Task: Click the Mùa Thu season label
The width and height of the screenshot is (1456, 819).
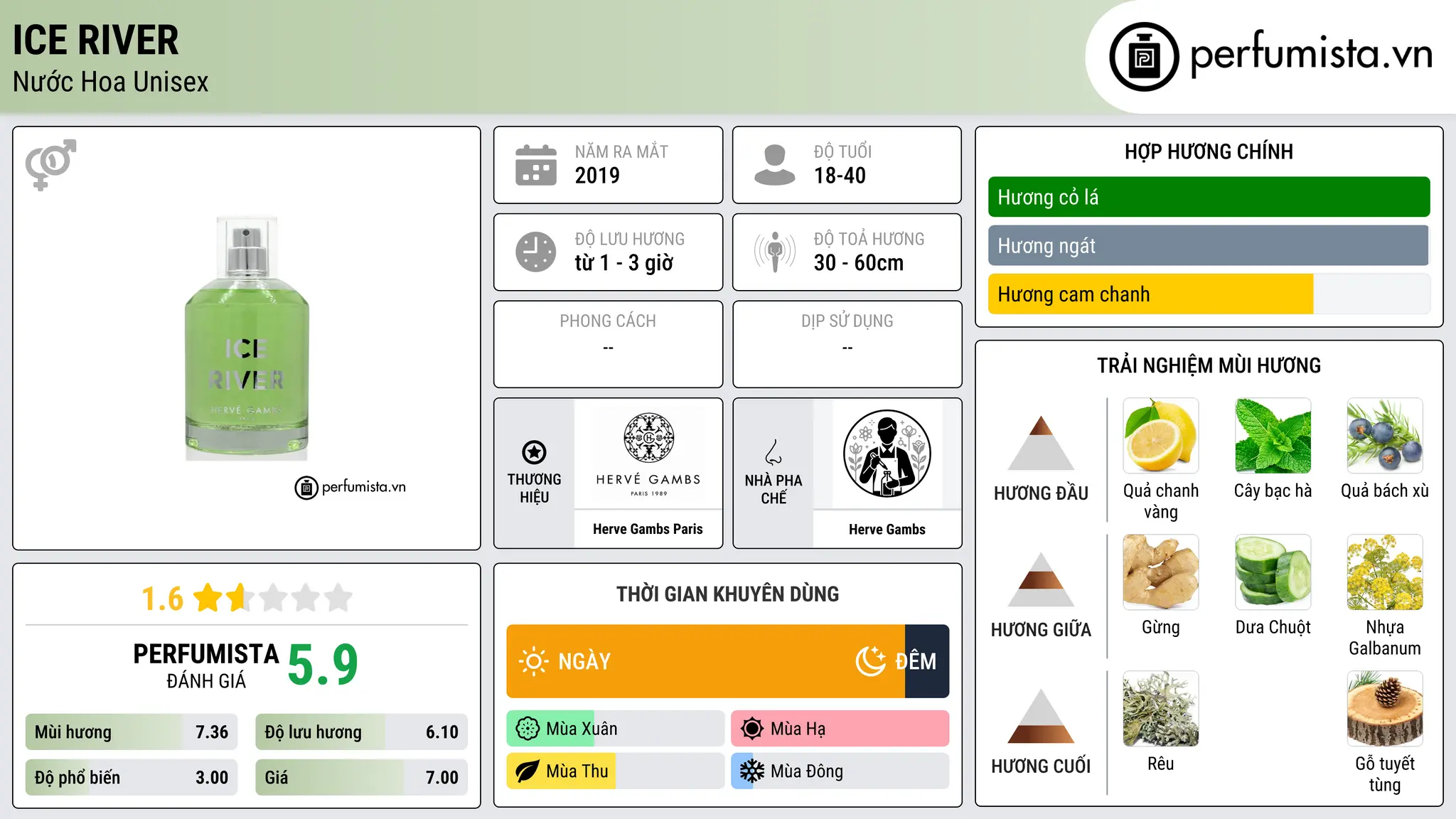Action: coord(577,771)
